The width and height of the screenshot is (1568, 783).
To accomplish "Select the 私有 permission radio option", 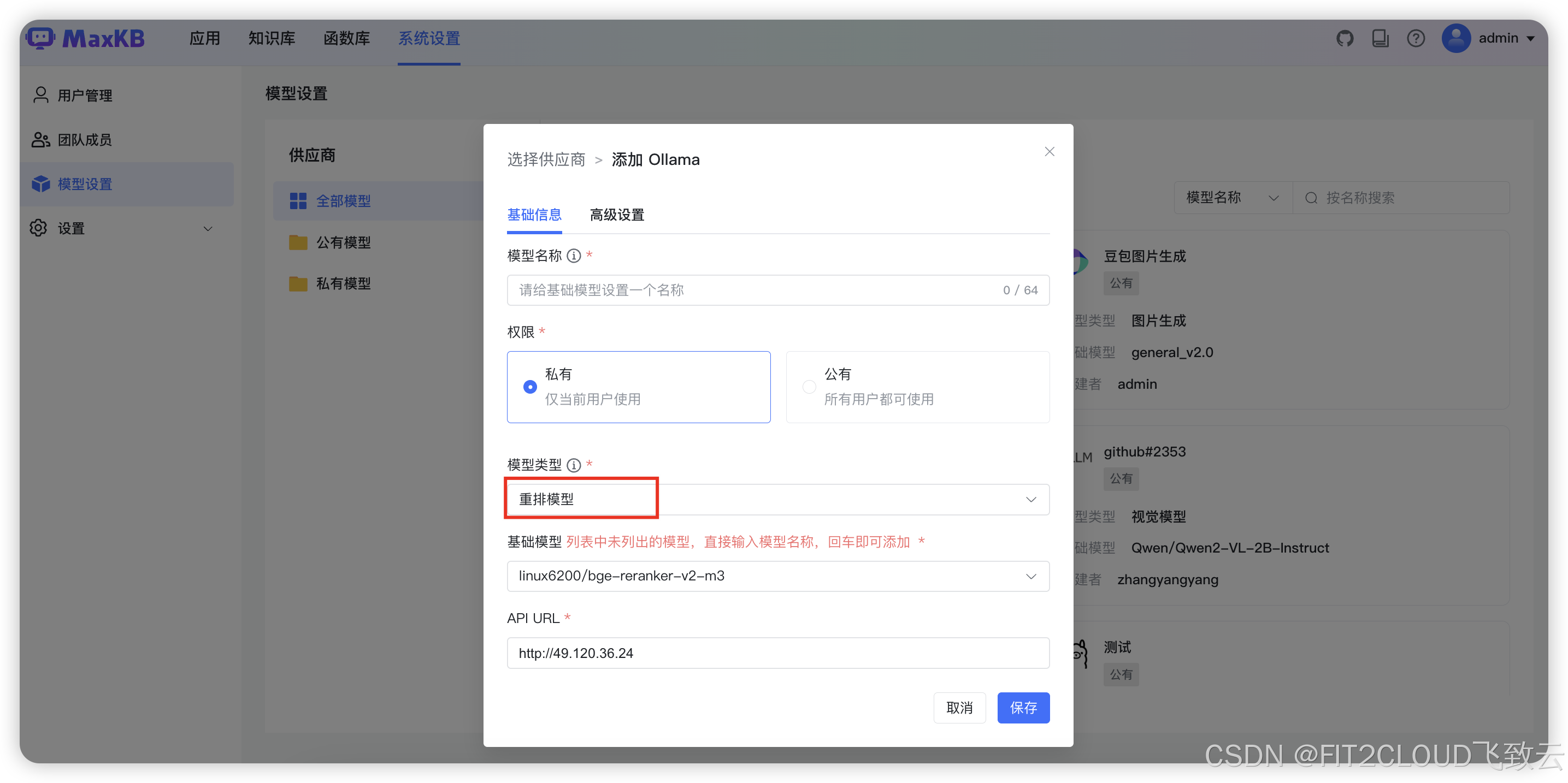I will tap(529, 387).
